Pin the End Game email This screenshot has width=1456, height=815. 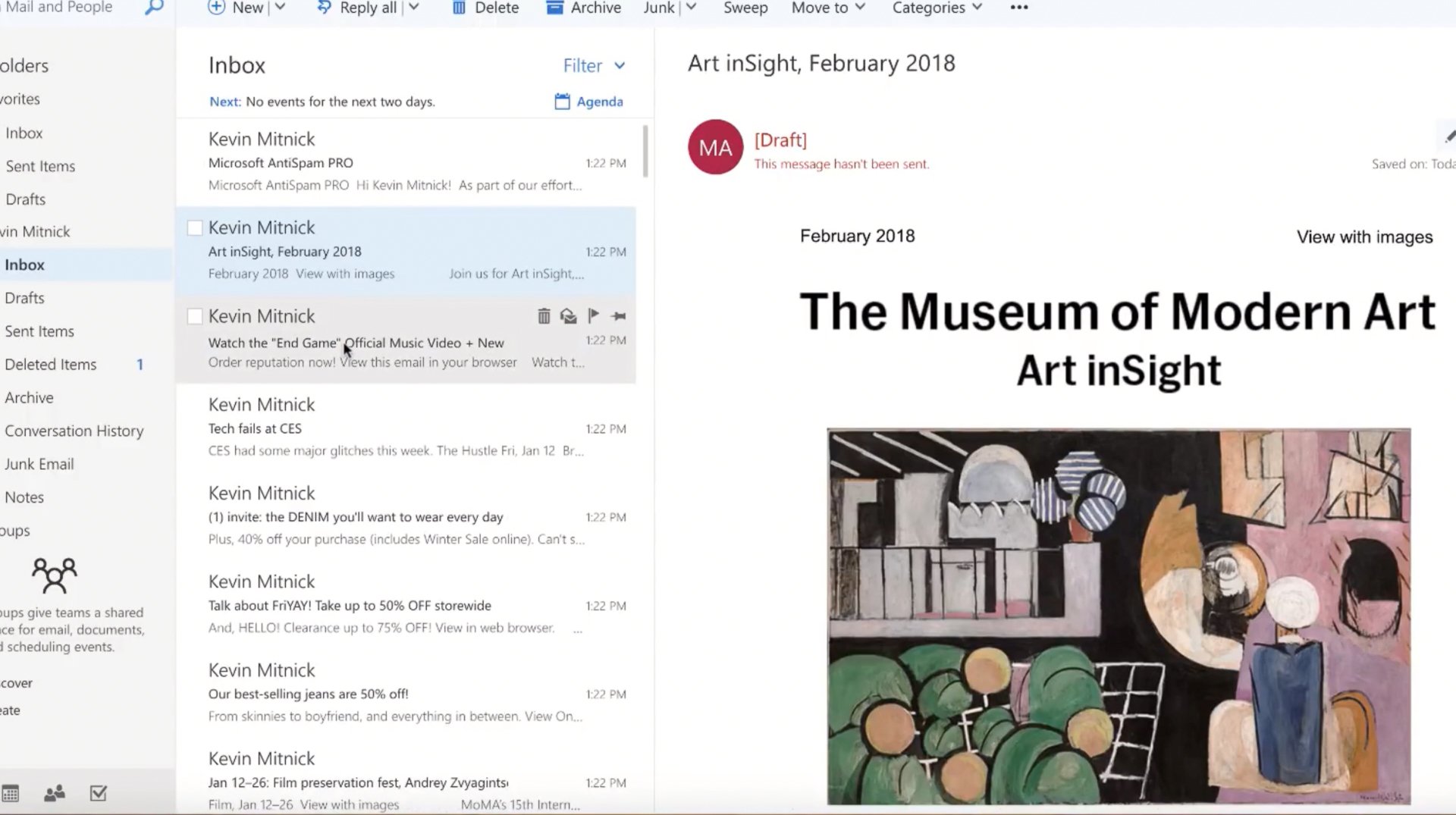point(619,316)
